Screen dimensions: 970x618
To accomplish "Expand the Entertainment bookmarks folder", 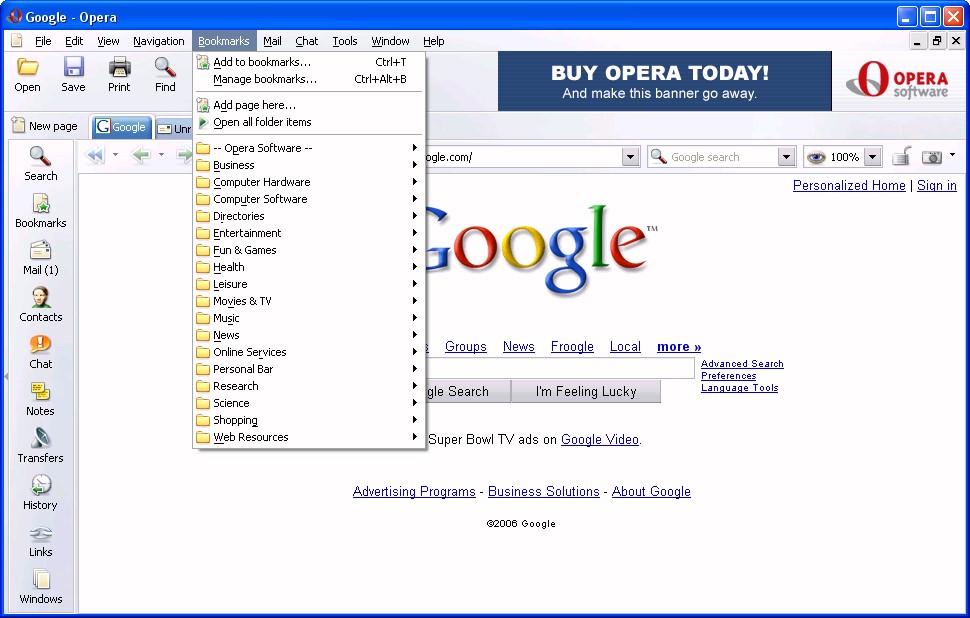I will click(308, 233).
